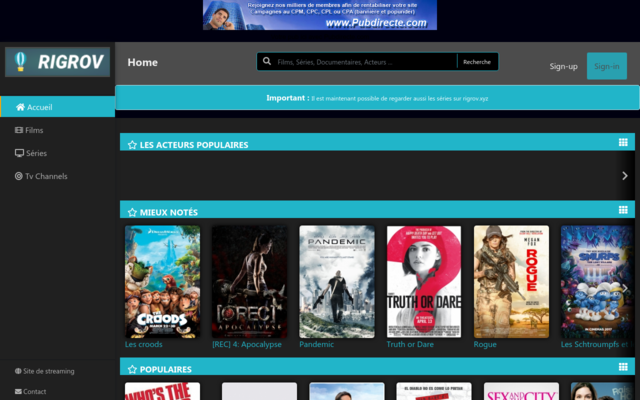
Task: Click the icon beside Tv Channels
Action: pos(19,176)
